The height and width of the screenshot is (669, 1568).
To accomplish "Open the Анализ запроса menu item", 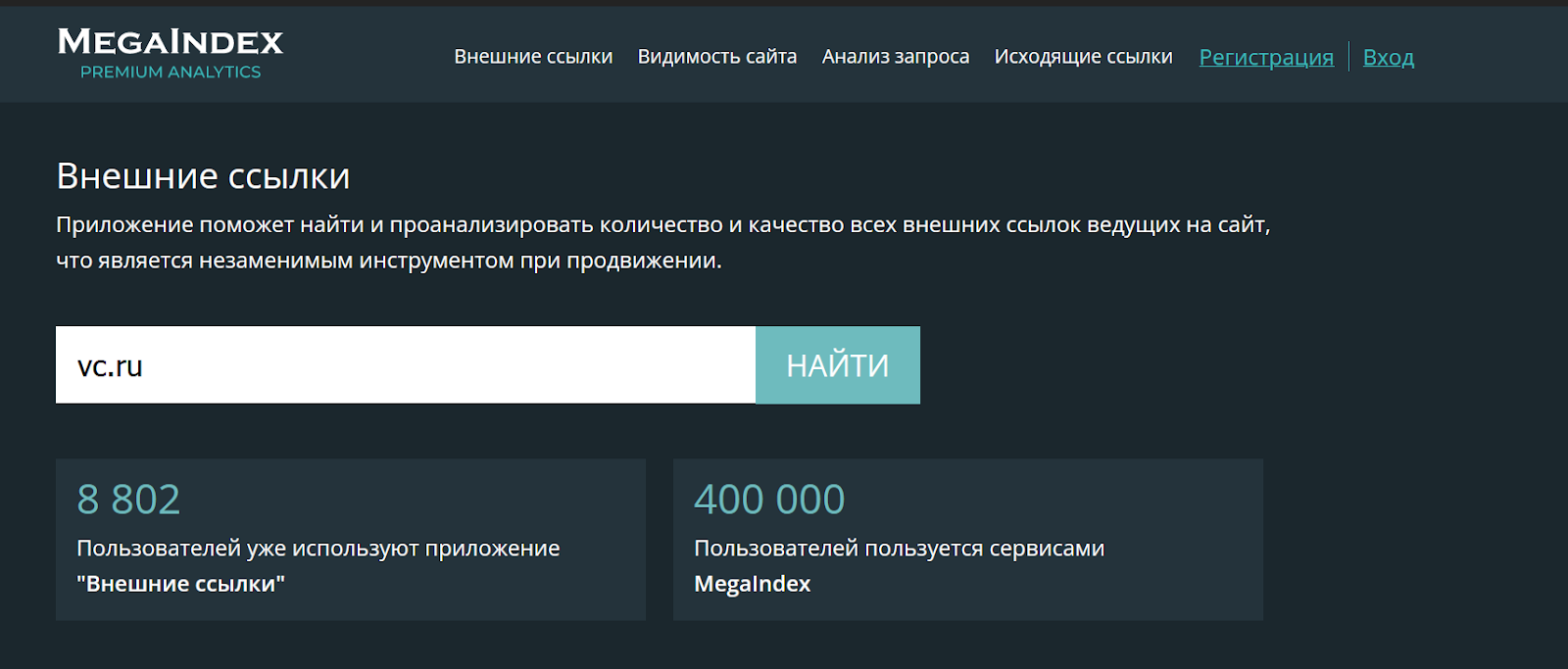I will pos(896,57).
